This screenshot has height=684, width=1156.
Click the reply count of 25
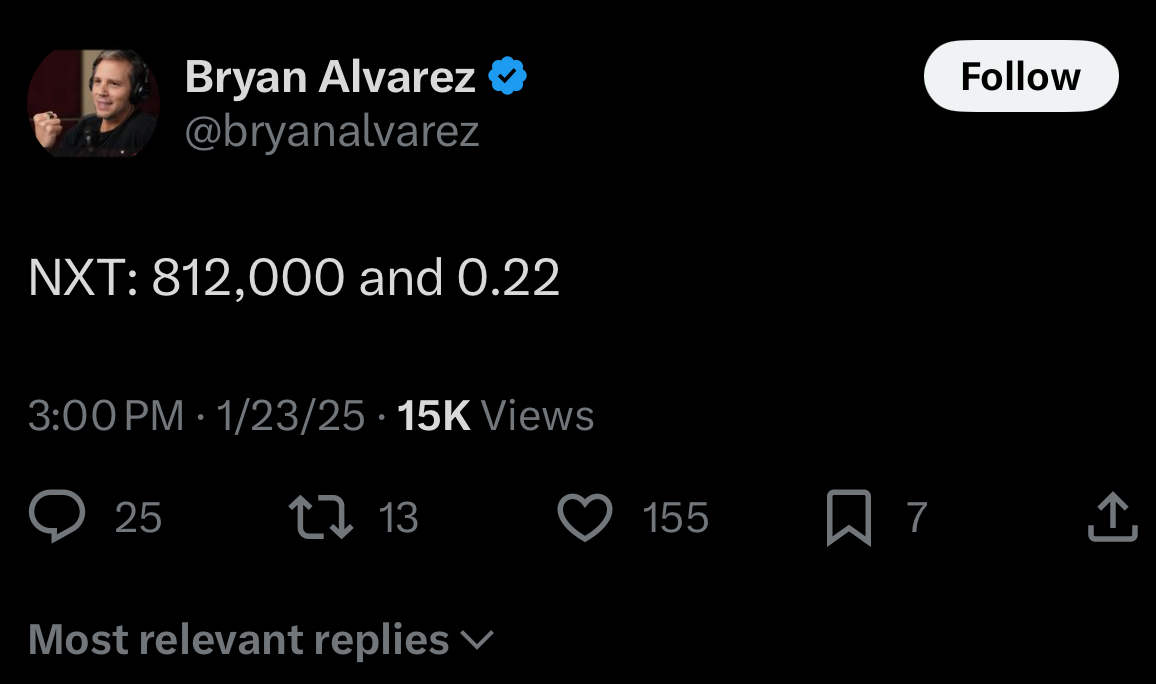tap(138, 518)
